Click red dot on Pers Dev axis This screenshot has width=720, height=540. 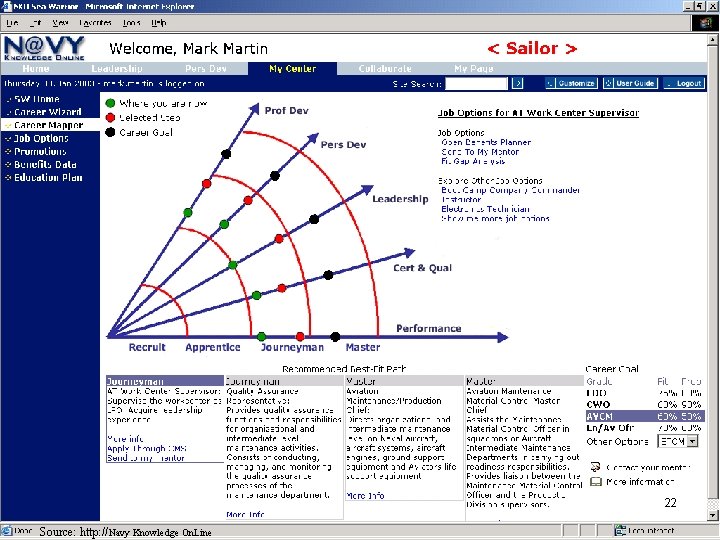(x=248, y=200)
